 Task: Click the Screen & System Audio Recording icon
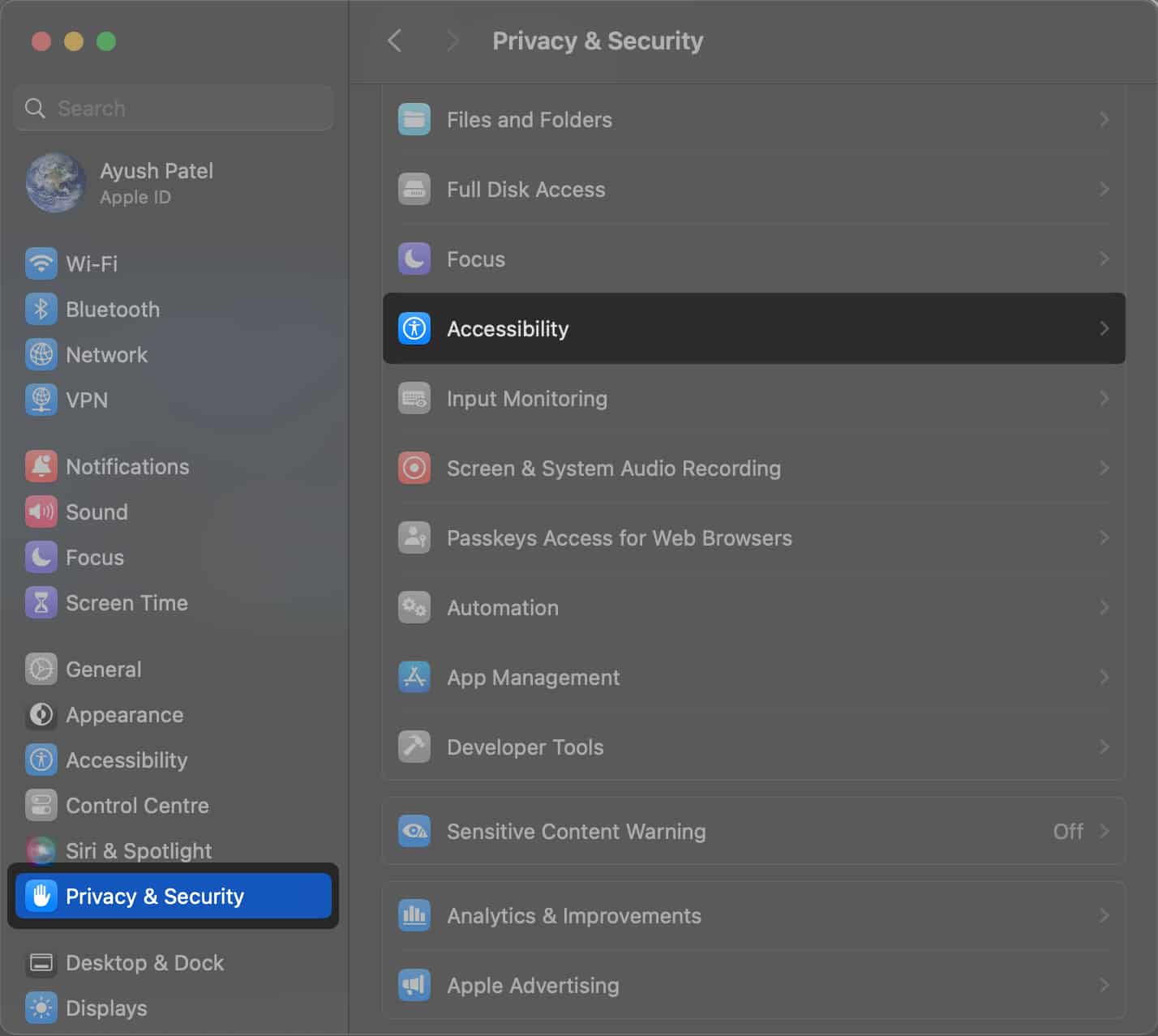[414, 468]
